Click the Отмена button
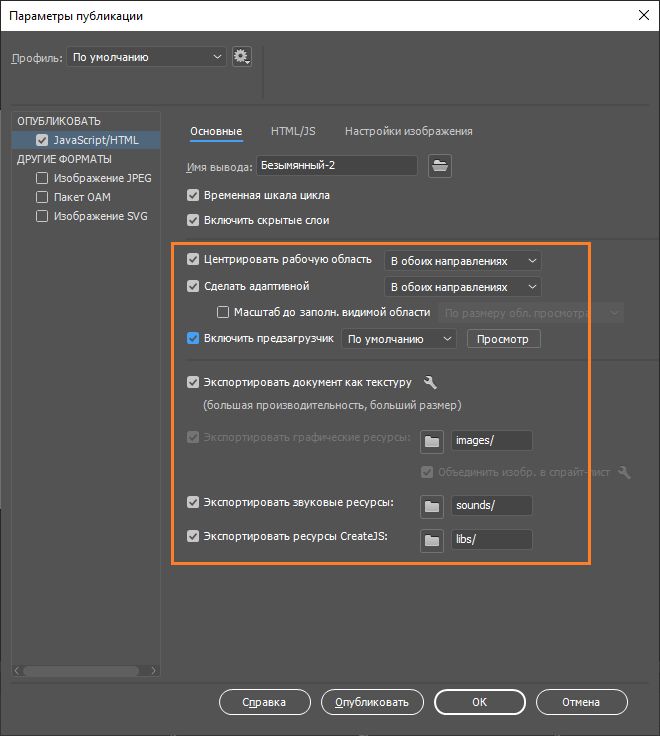 [x=582, y=702]
